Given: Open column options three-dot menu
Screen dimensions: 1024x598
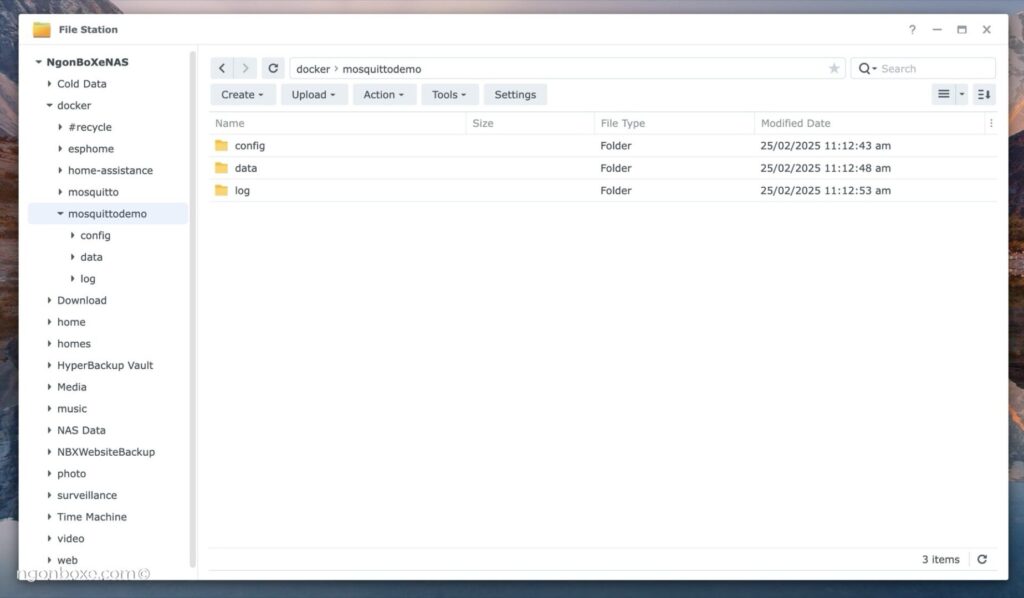Looking at the screenshot, I should coord(991,123).
